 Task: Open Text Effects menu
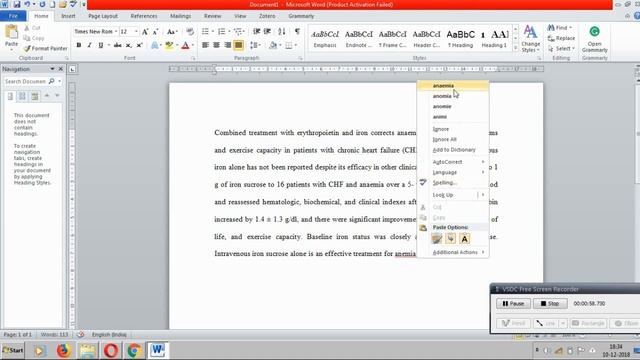point(155,45)
